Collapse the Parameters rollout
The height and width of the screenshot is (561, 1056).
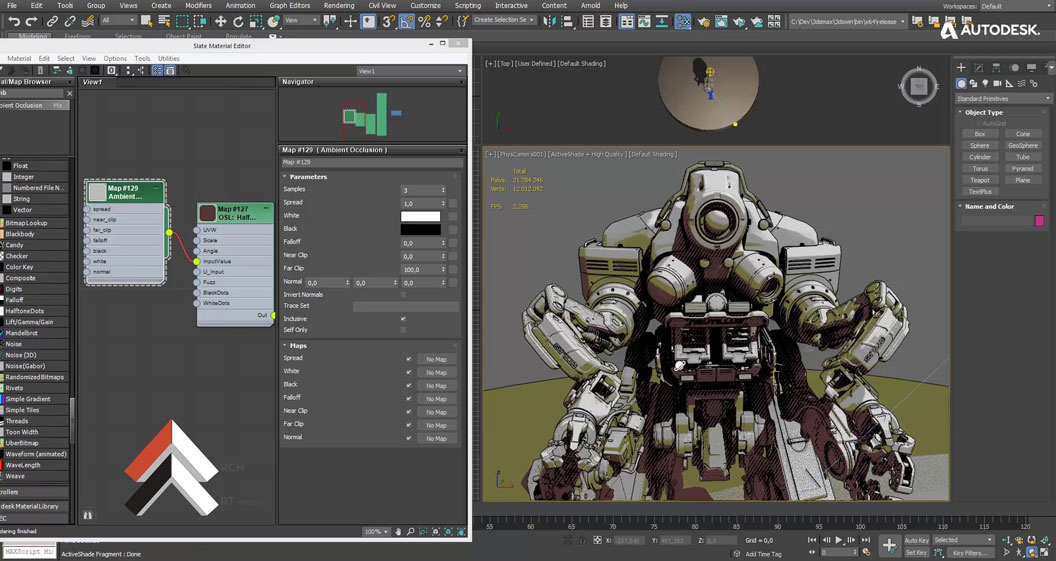[308, 177]
